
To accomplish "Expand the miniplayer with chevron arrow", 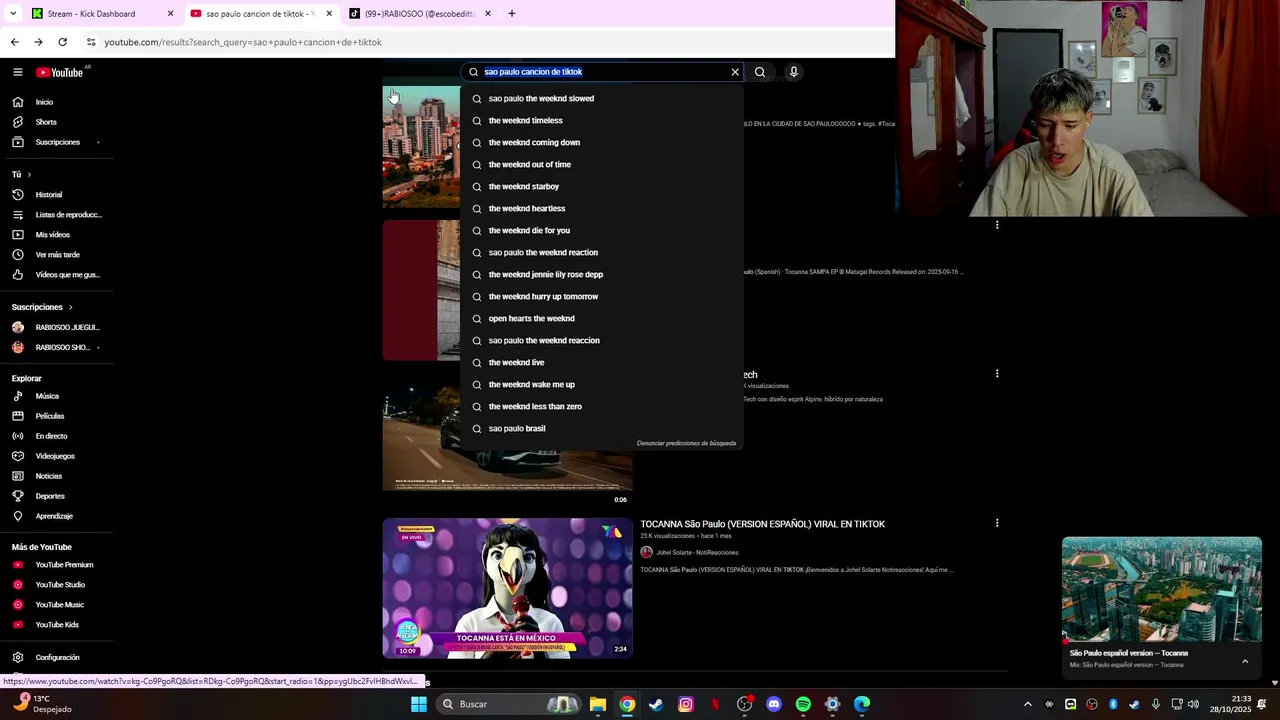I will pos(1245,661).
